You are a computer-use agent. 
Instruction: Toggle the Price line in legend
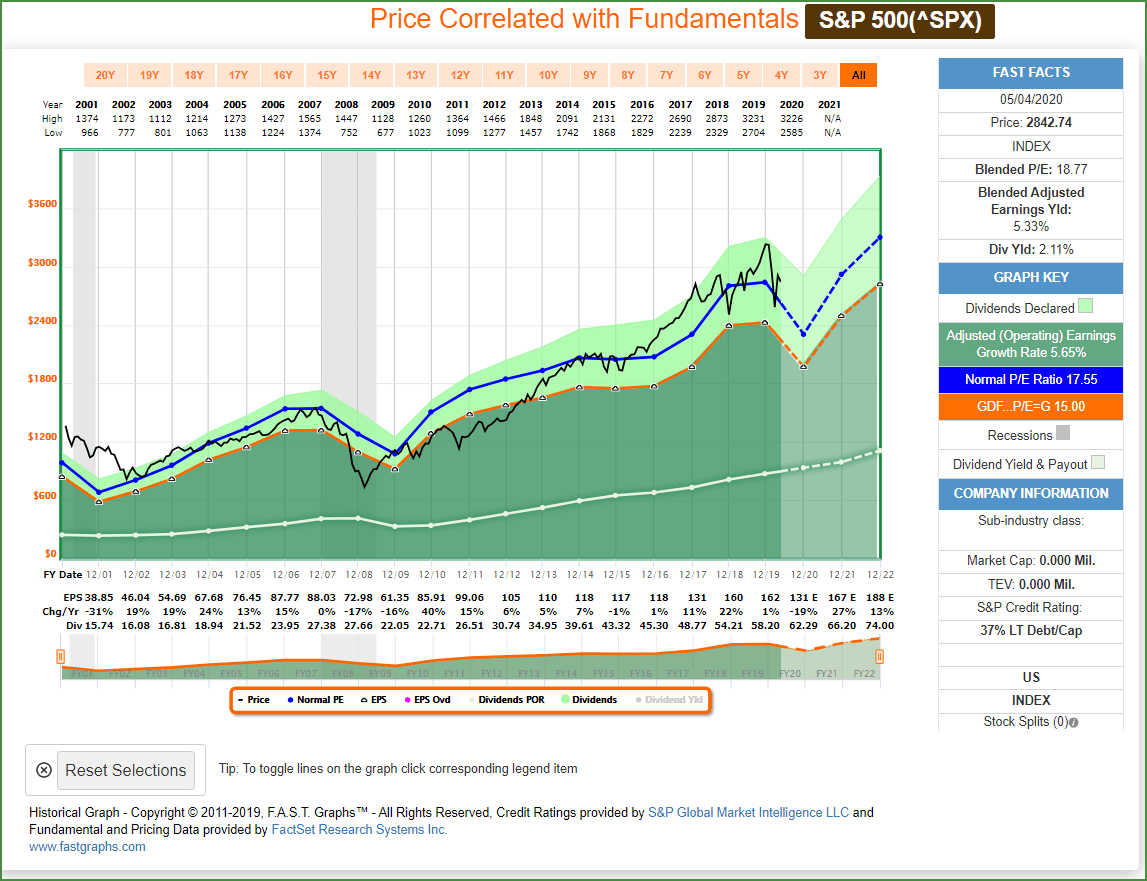[x=254, y=700]
